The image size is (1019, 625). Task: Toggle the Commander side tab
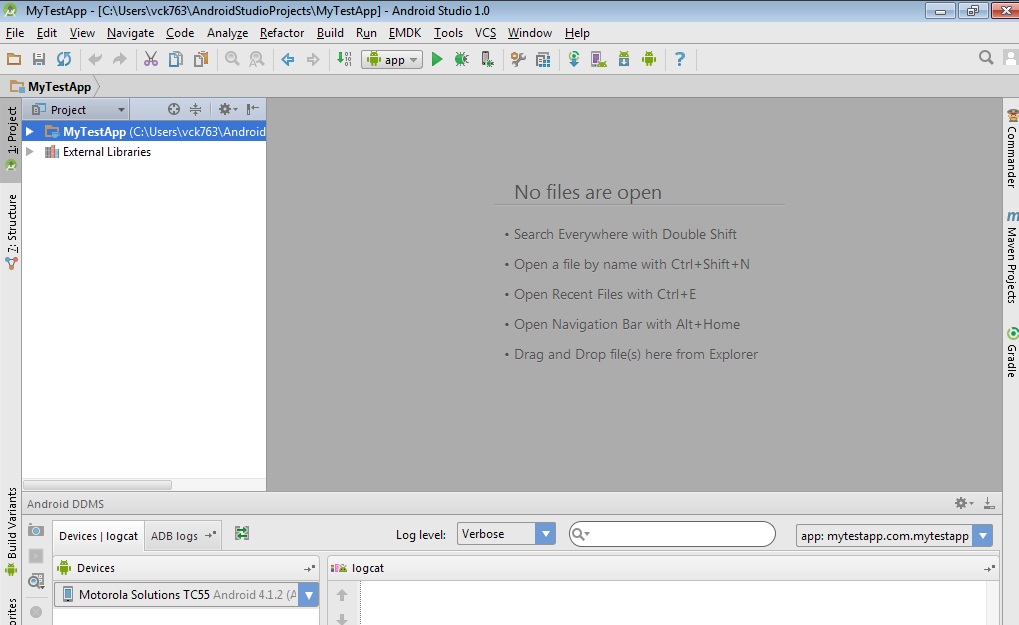1011,148
